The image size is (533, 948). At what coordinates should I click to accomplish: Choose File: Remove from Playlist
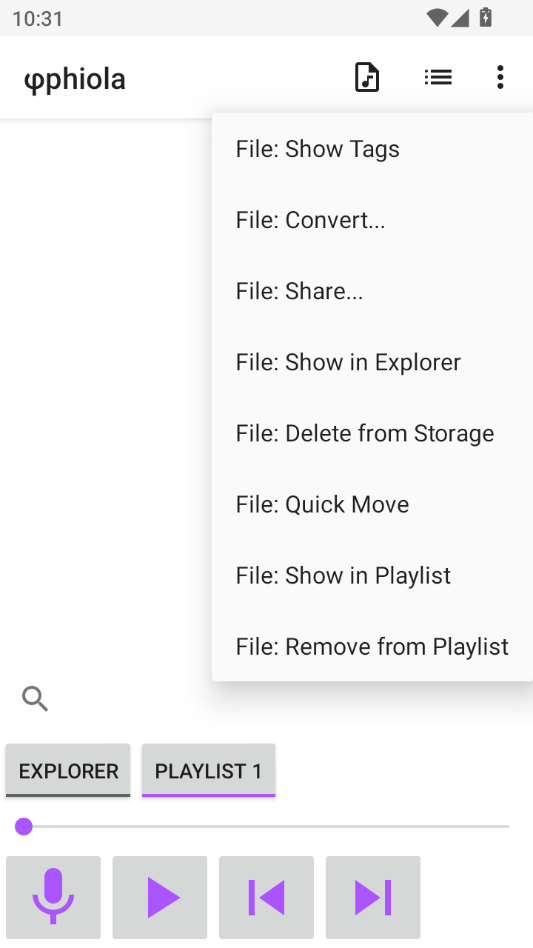click(372, 646)
